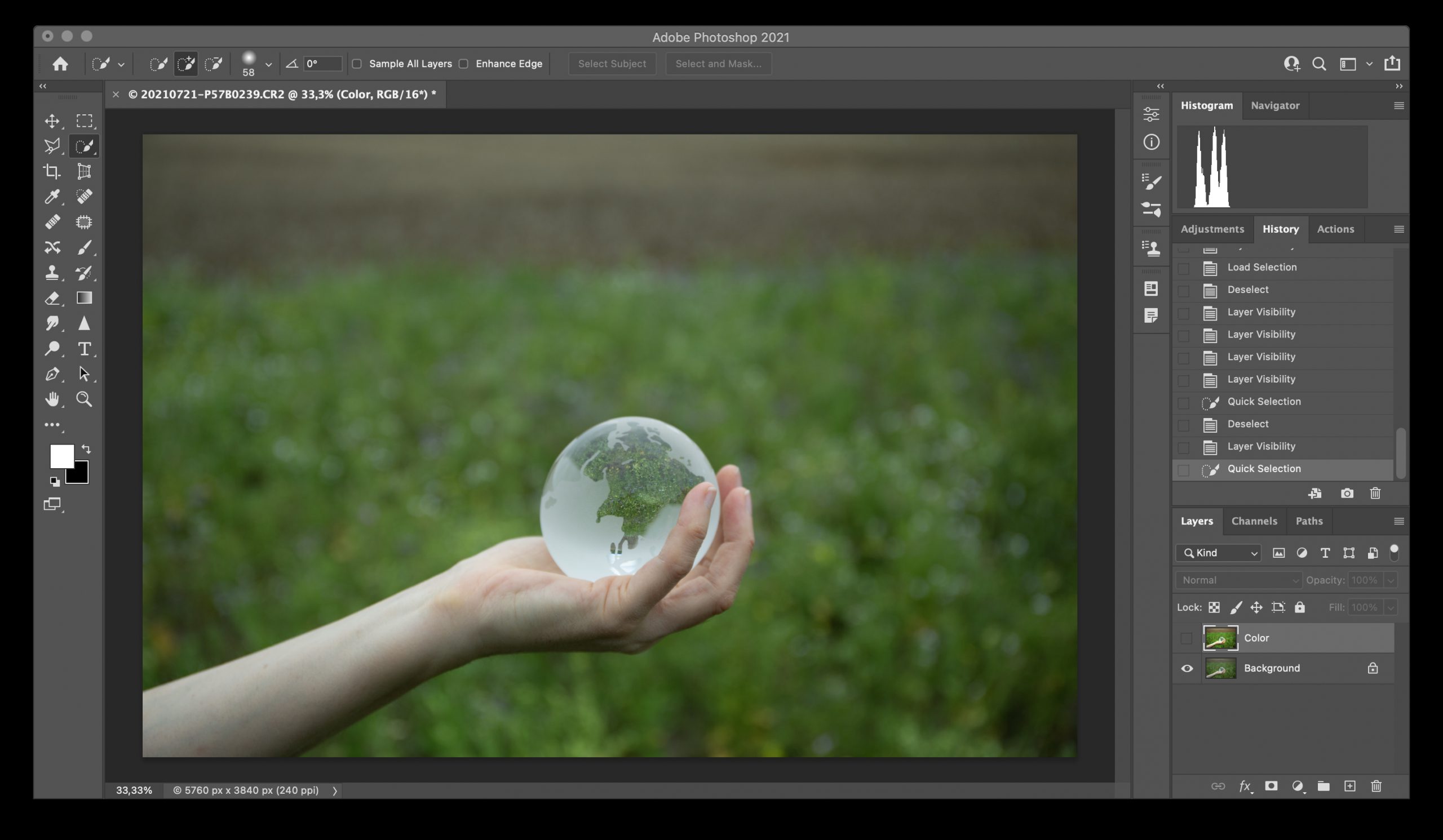Open the Actions tab
1443x840 pixels.
click(1335, 229)
